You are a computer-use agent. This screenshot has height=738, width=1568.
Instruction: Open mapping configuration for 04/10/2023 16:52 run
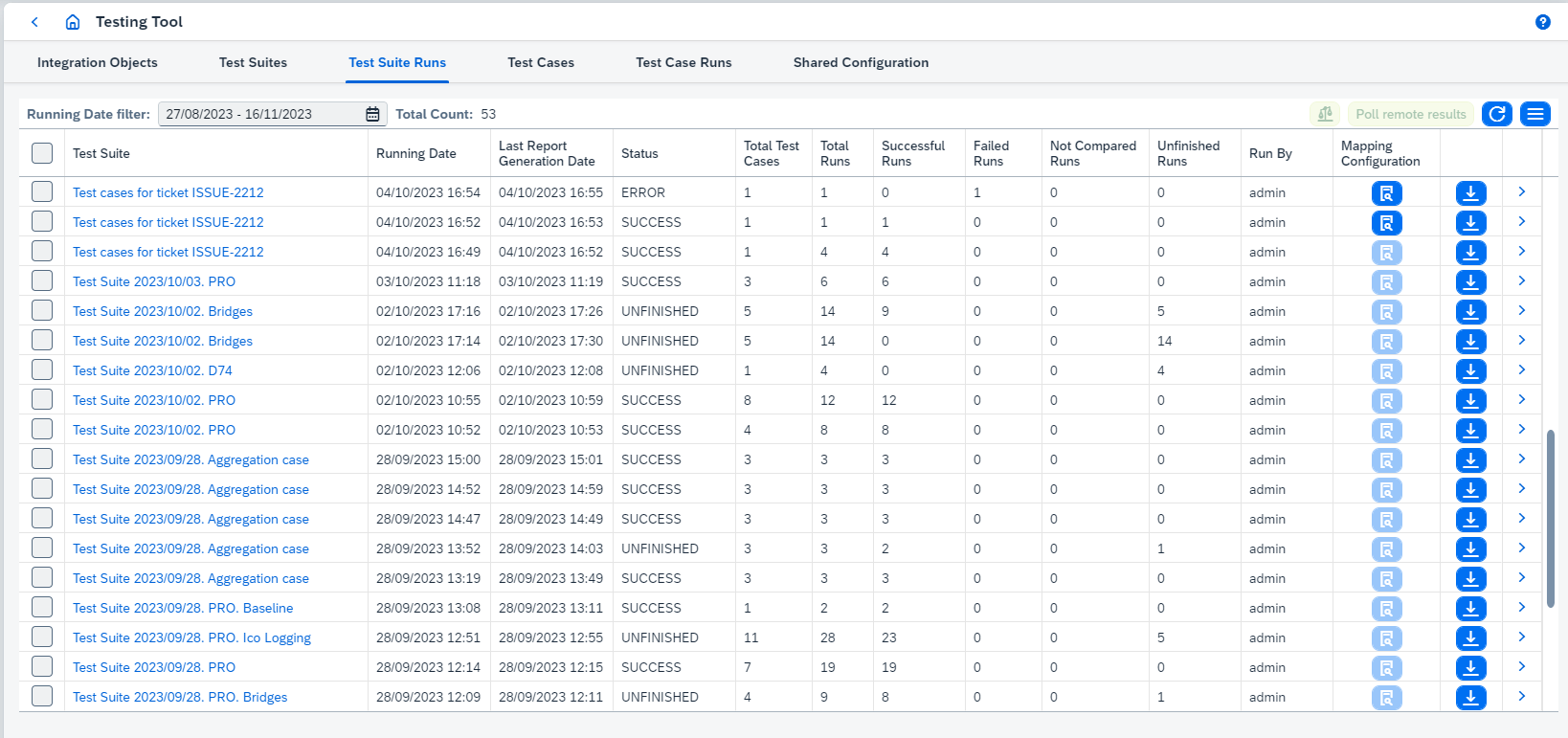(1386, 223)
